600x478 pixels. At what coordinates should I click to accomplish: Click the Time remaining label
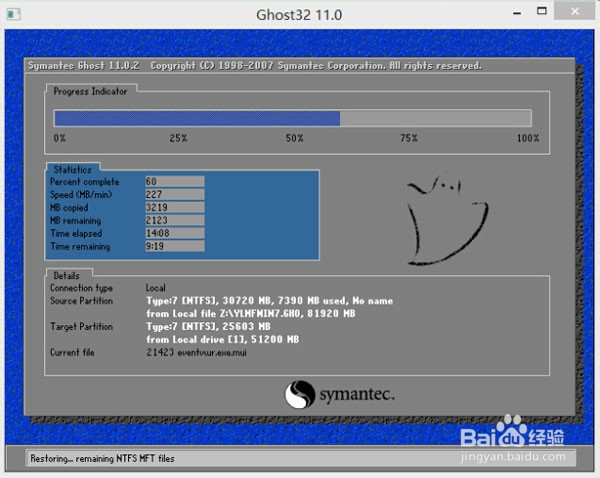click(x=80, y=246)
